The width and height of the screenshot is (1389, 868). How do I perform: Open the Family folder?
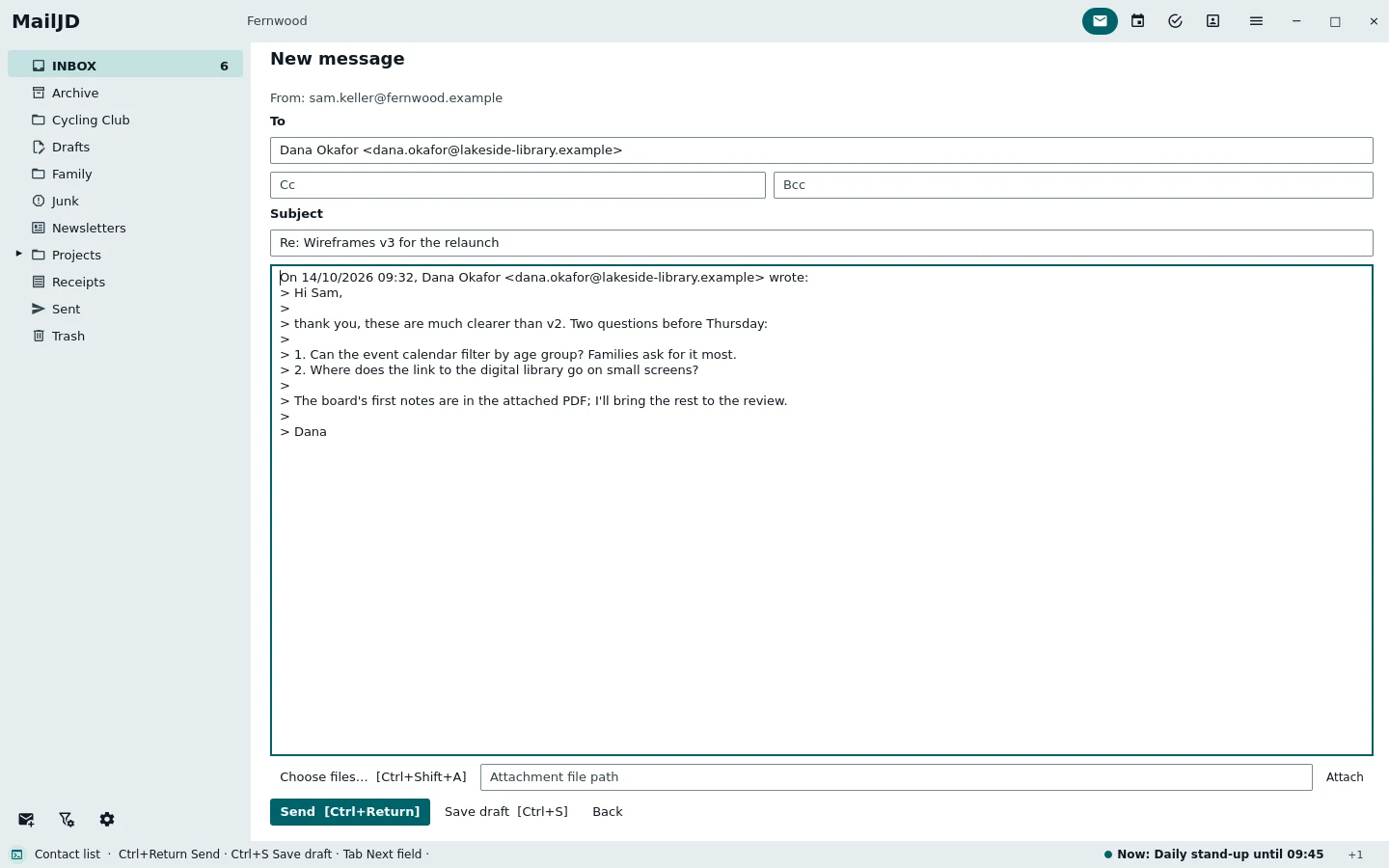click(x=125, y=174)
